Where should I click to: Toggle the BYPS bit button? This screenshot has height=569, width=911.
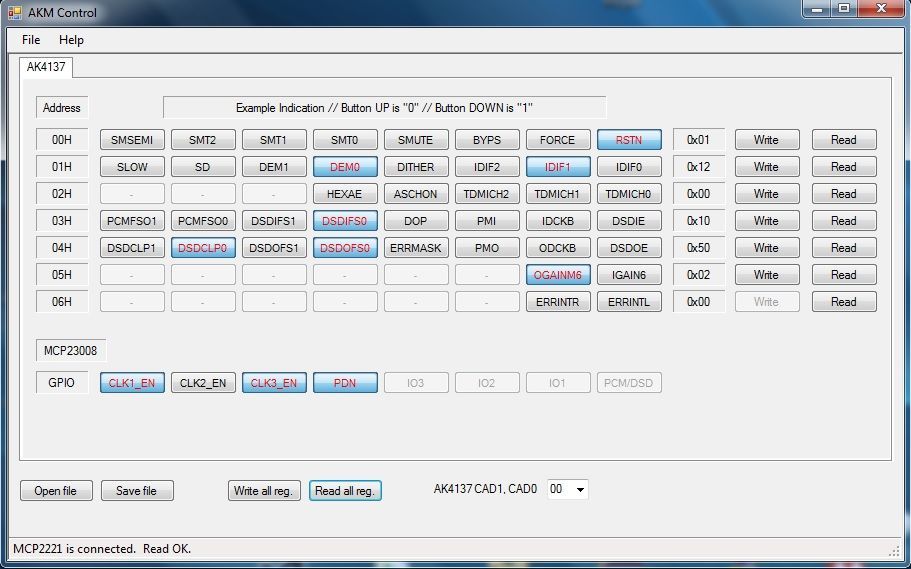tap(487, 139)
